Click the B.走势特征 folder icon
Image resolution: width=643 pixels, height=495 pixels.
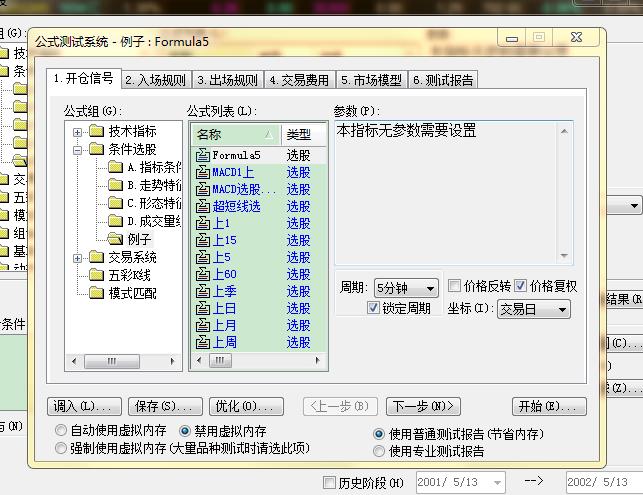click(116, 185)
